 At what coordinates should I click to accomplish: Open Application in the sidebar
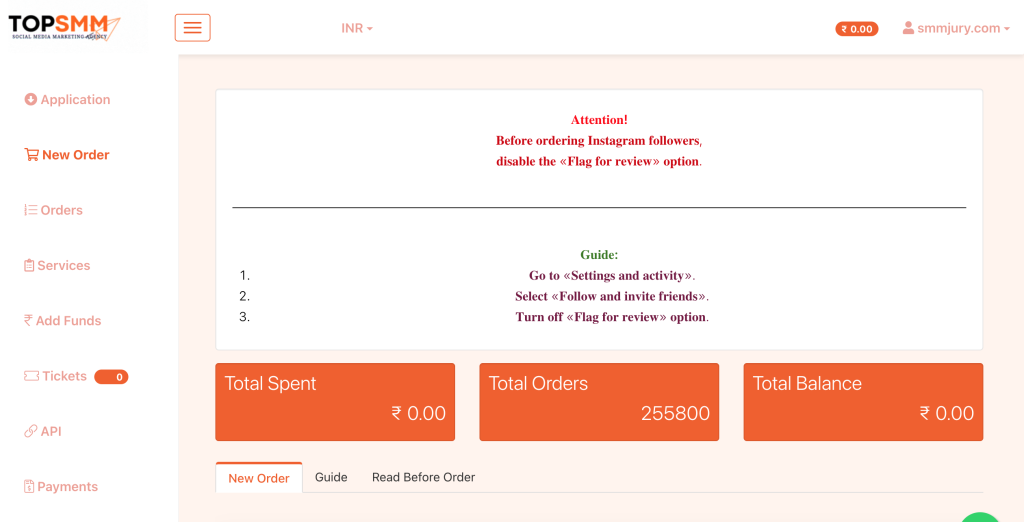[x=67, y=99]
